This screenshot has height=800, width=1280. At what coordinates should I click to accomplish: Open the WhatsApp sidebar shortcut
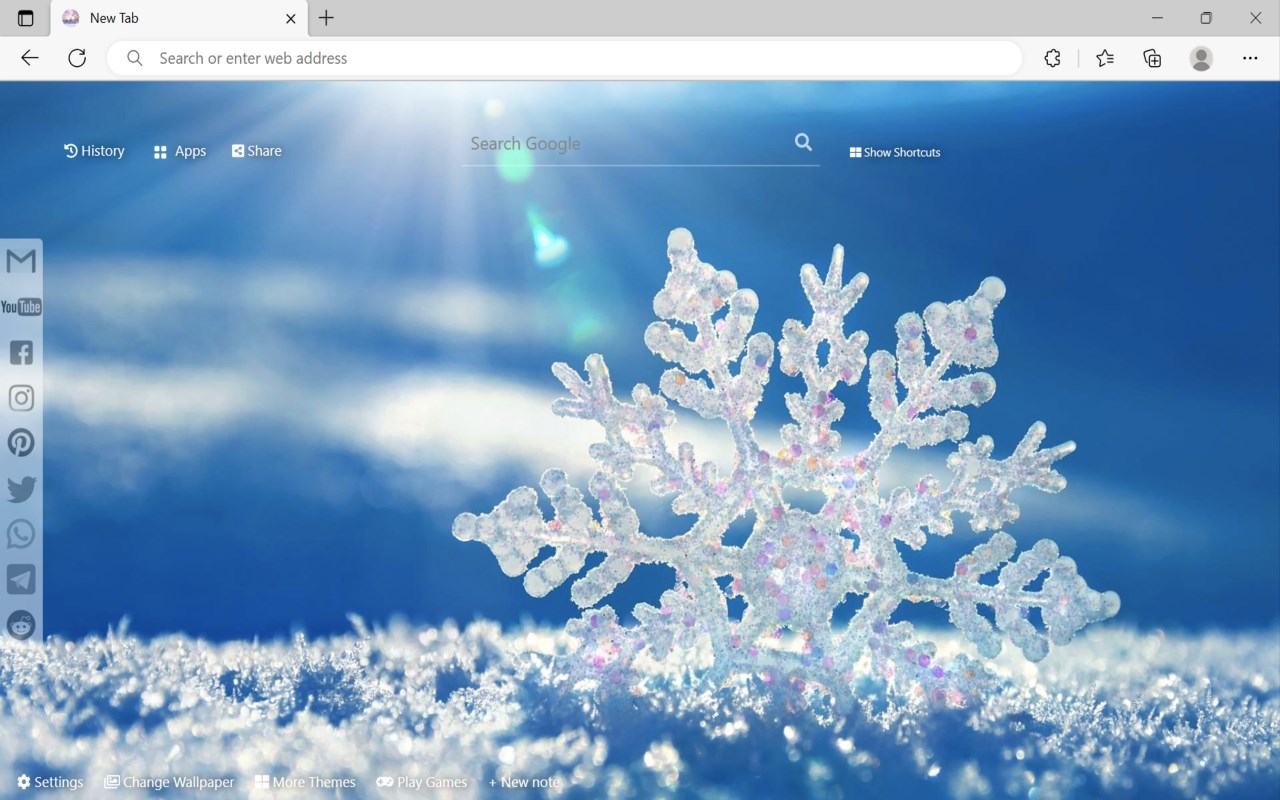coord(21,534)
